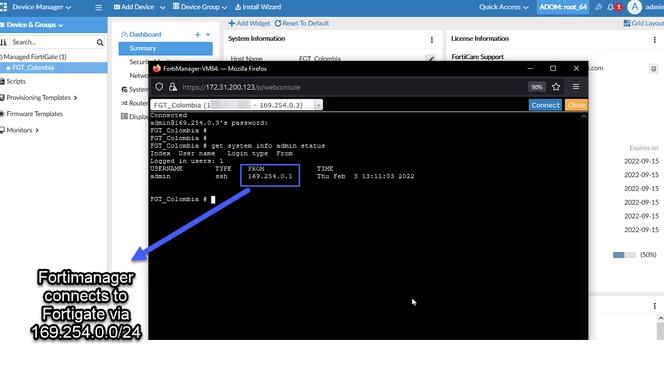664x365 pixels.
Task: Bookmark page with the star icon
Action: click(x=556, y=87)
